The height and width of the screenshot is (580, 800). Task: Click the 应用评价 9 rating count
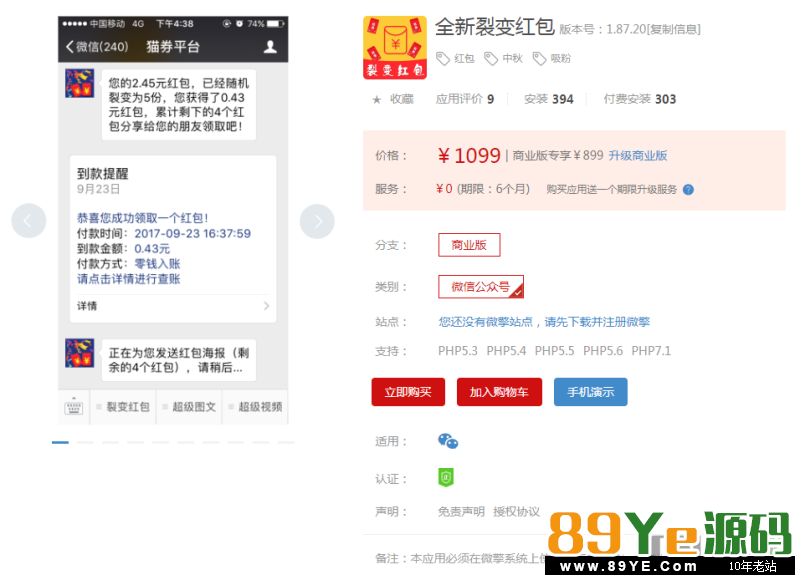(465, 99)
